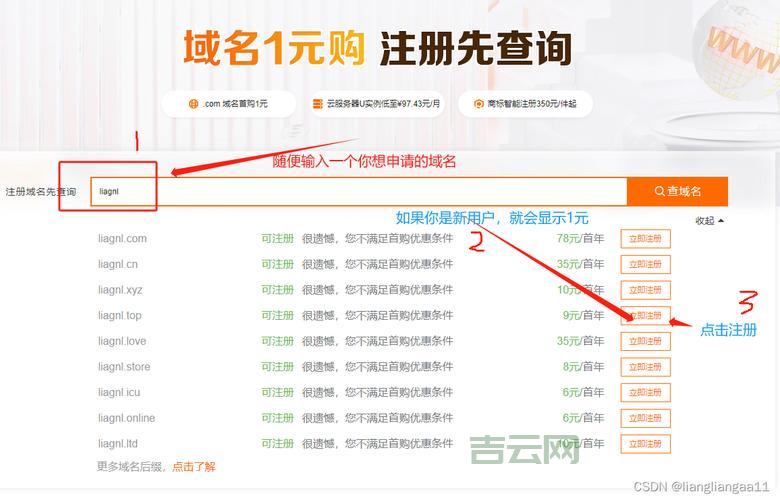Click 立即注册 for liagnl.top

pyautogui.click(x=645, y=315)
